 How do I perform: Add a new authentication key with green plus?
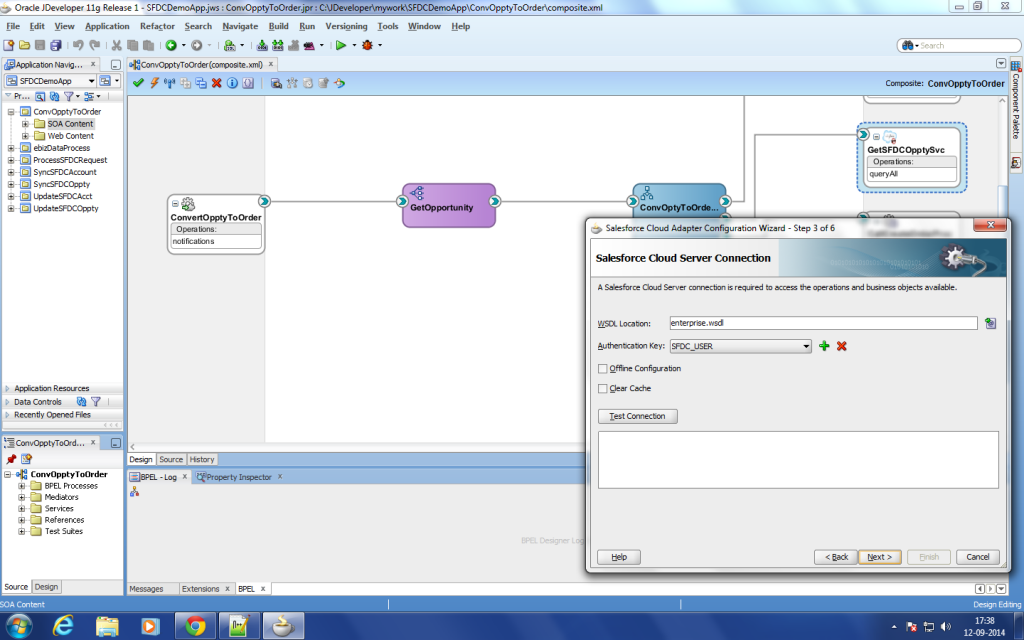click(x=824, y=346)
